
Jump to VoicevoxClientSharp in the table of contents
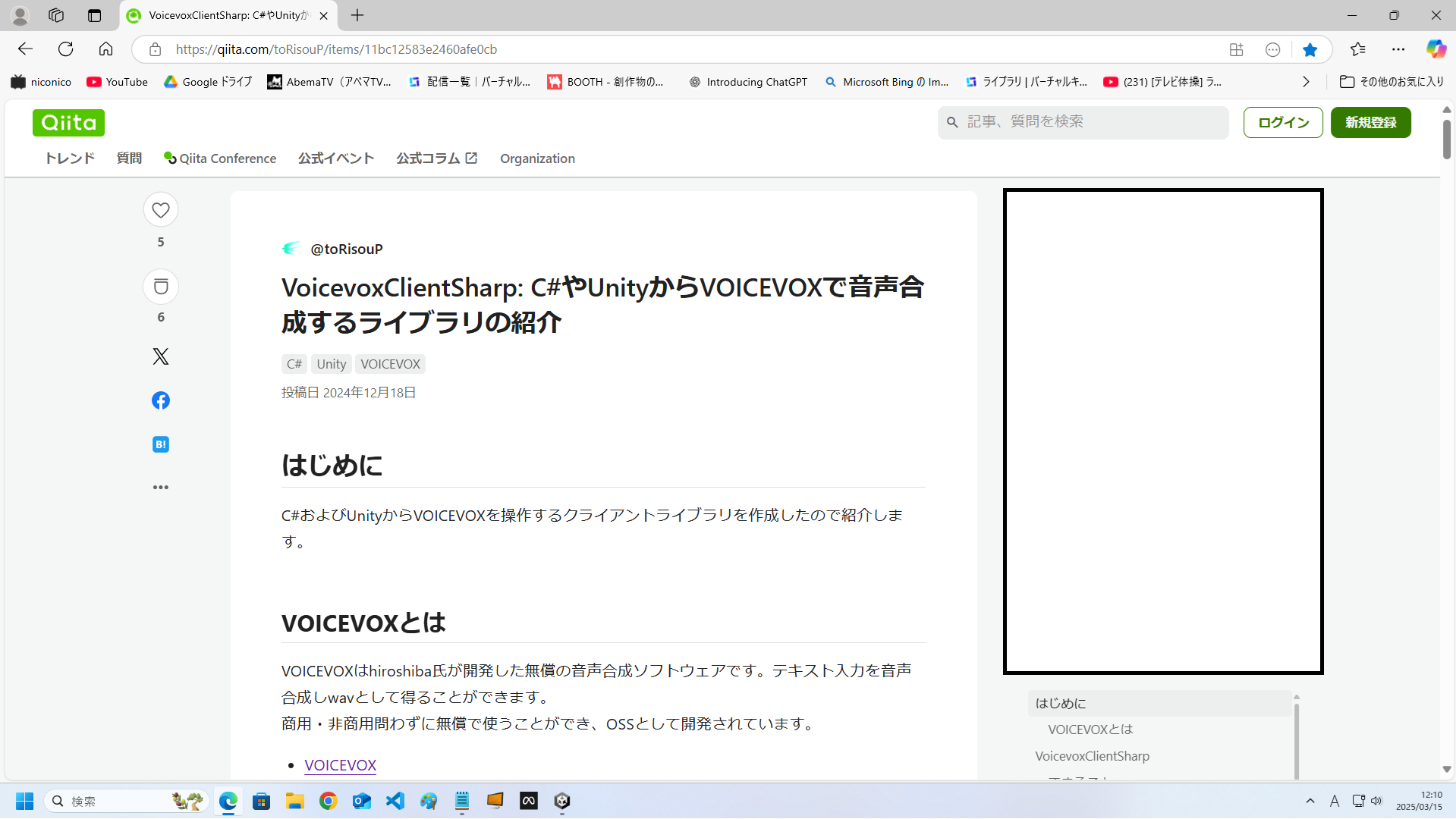tap(1092, 756)
